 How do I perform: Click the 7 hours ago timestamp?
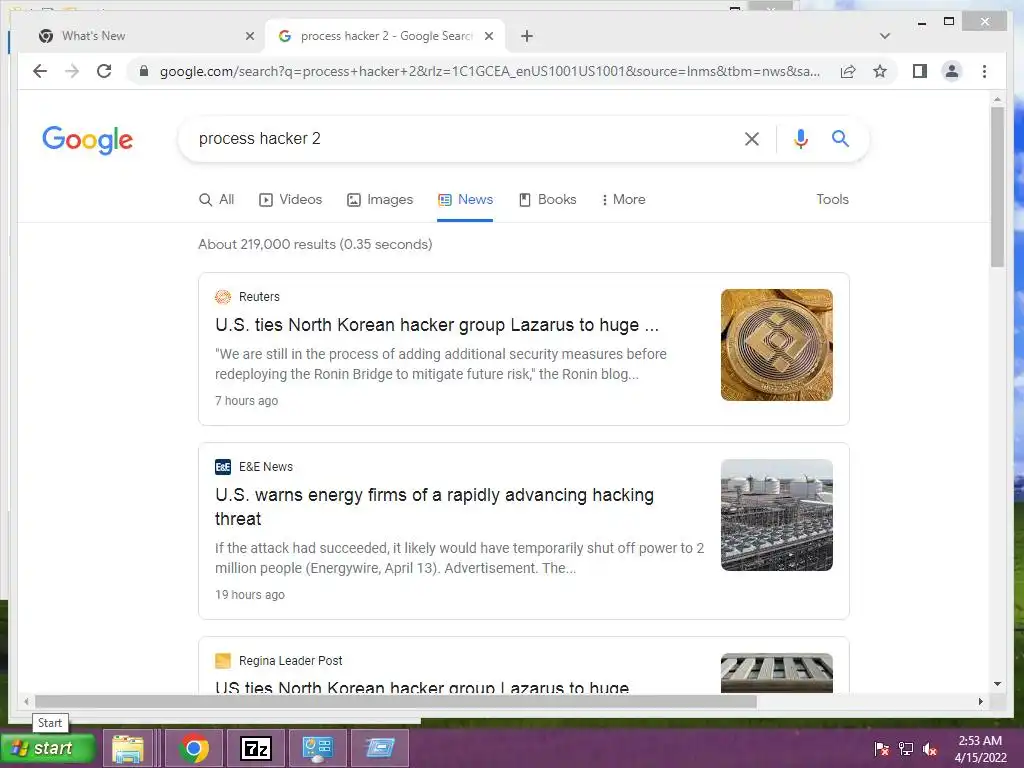pyautogui.click(x=246, y=401)
